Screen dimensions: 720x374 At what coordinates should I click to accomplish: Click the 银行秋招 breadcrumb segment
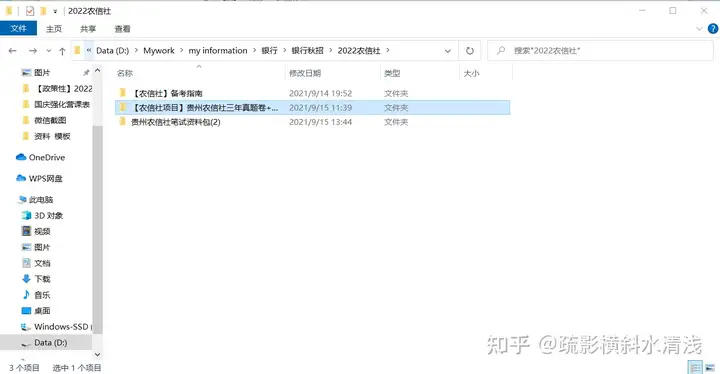coord(307,51)
